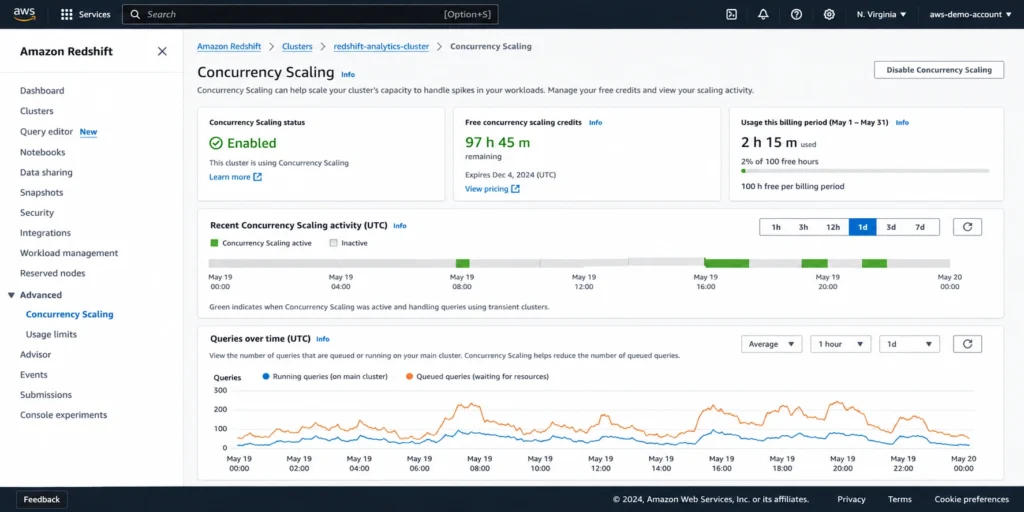The image size is (1024, 512).
Task: Click the search magnifier icon
Action: tap(135, 14)
